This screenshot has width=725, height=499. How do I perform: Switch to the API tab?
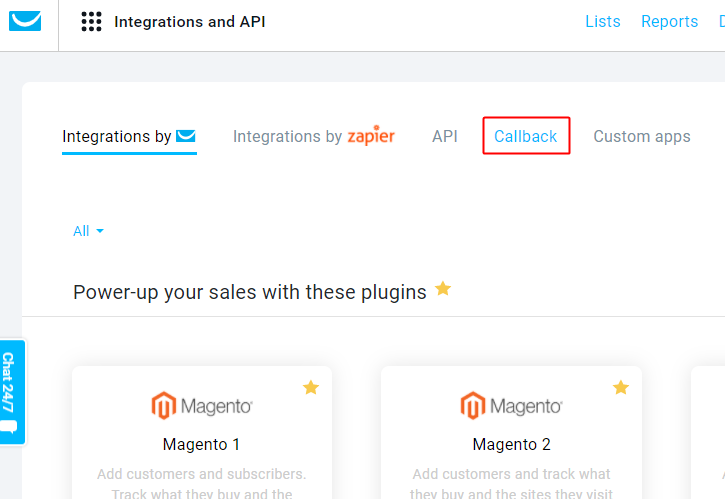click(445, 136)
